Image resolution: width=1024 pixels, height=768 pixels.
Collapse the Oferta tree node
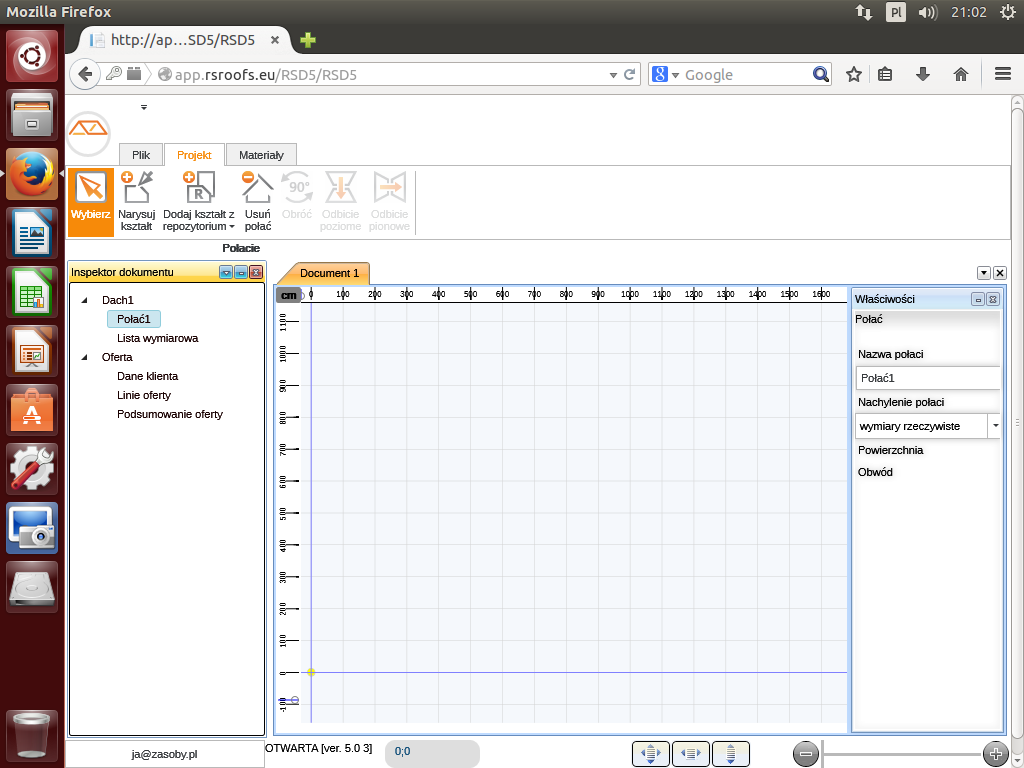tap(84, 357)
